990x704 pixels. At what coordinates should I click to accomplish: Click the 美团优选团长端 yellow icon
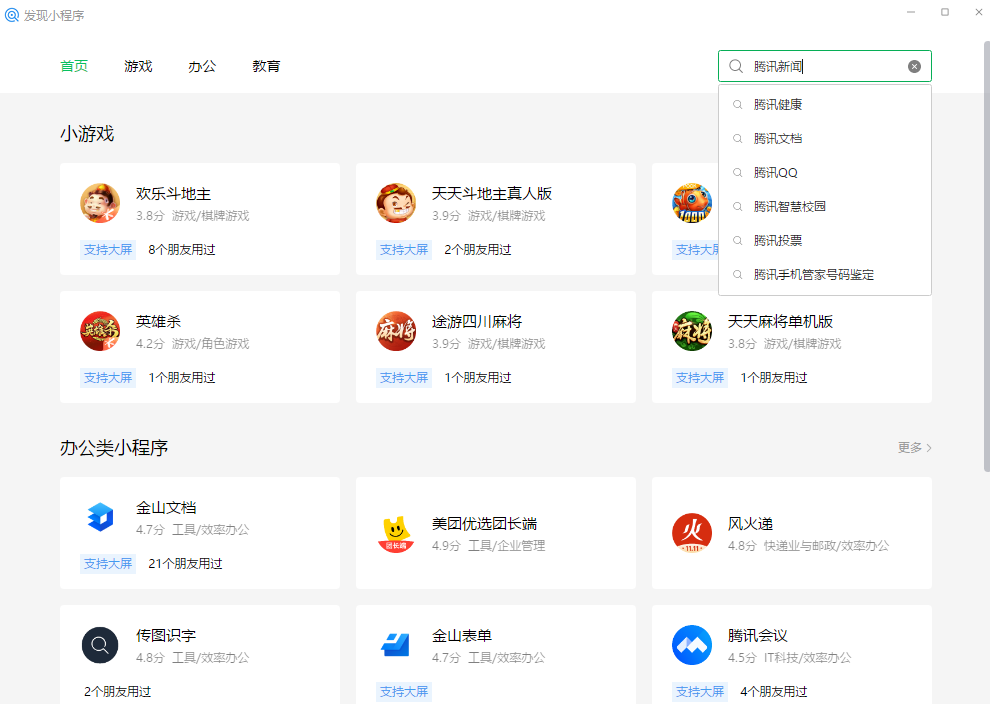(x=396, y=534)
